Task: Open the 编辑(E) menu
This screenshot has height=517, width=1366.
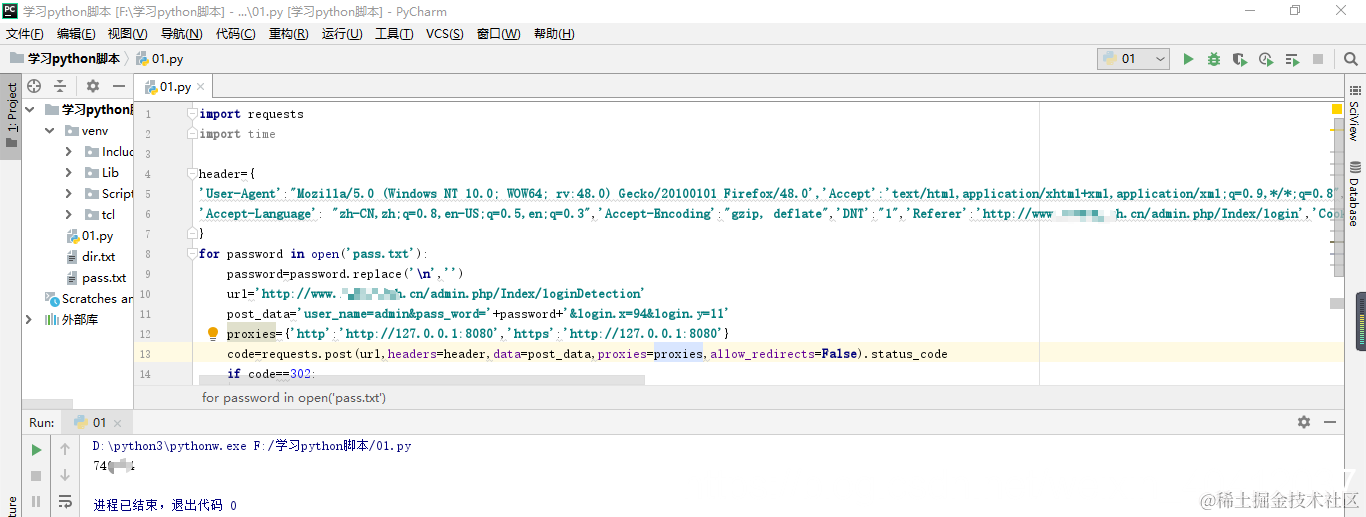Action: 76,34
